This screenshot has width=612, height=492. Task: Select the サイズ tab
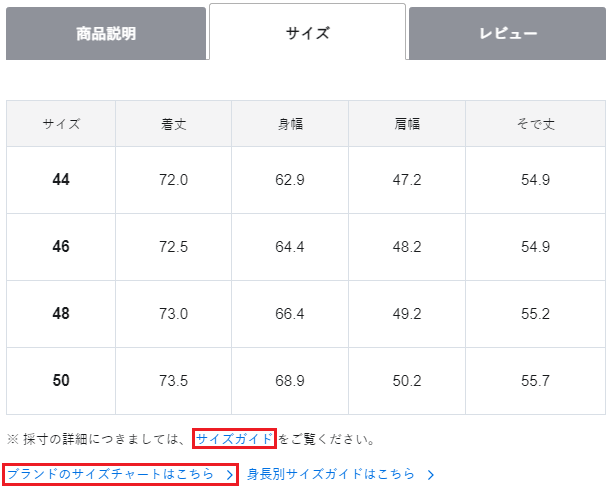[307, 34]
